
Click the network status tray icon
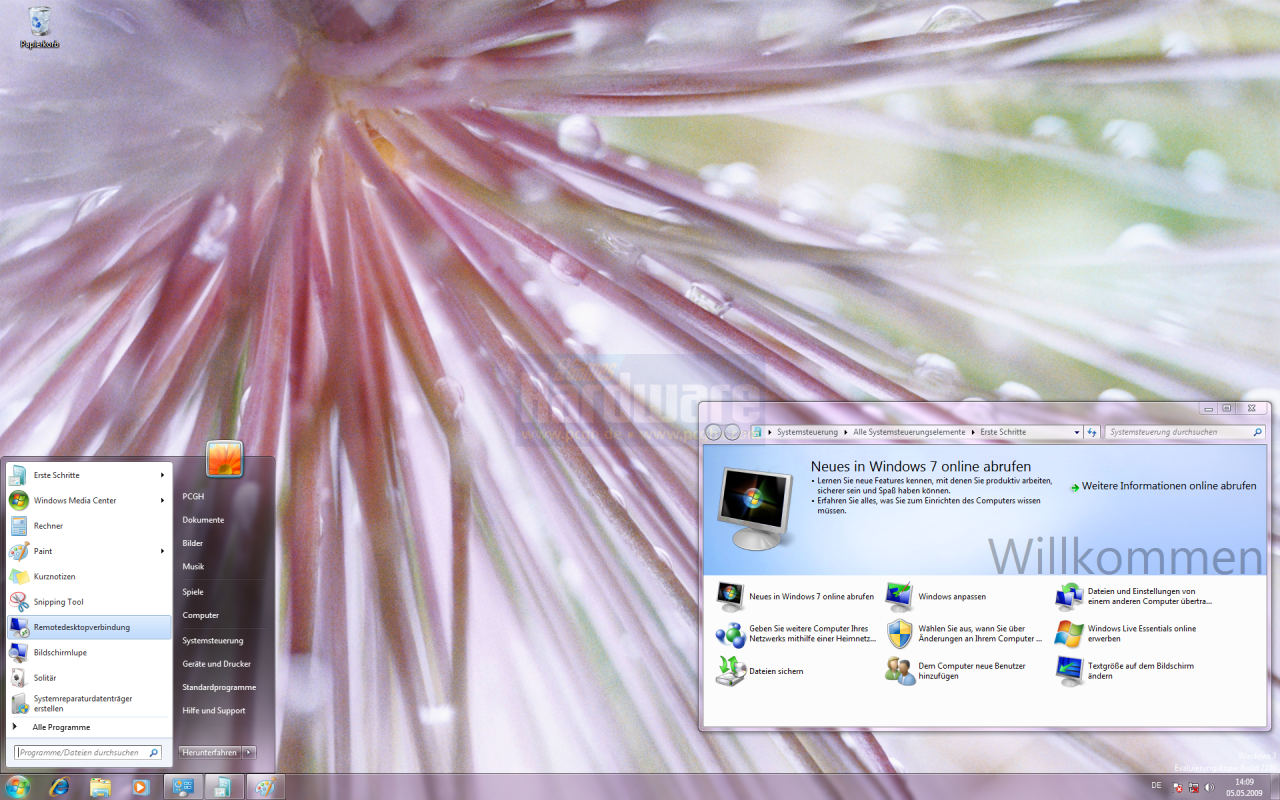click(1194, 787)
